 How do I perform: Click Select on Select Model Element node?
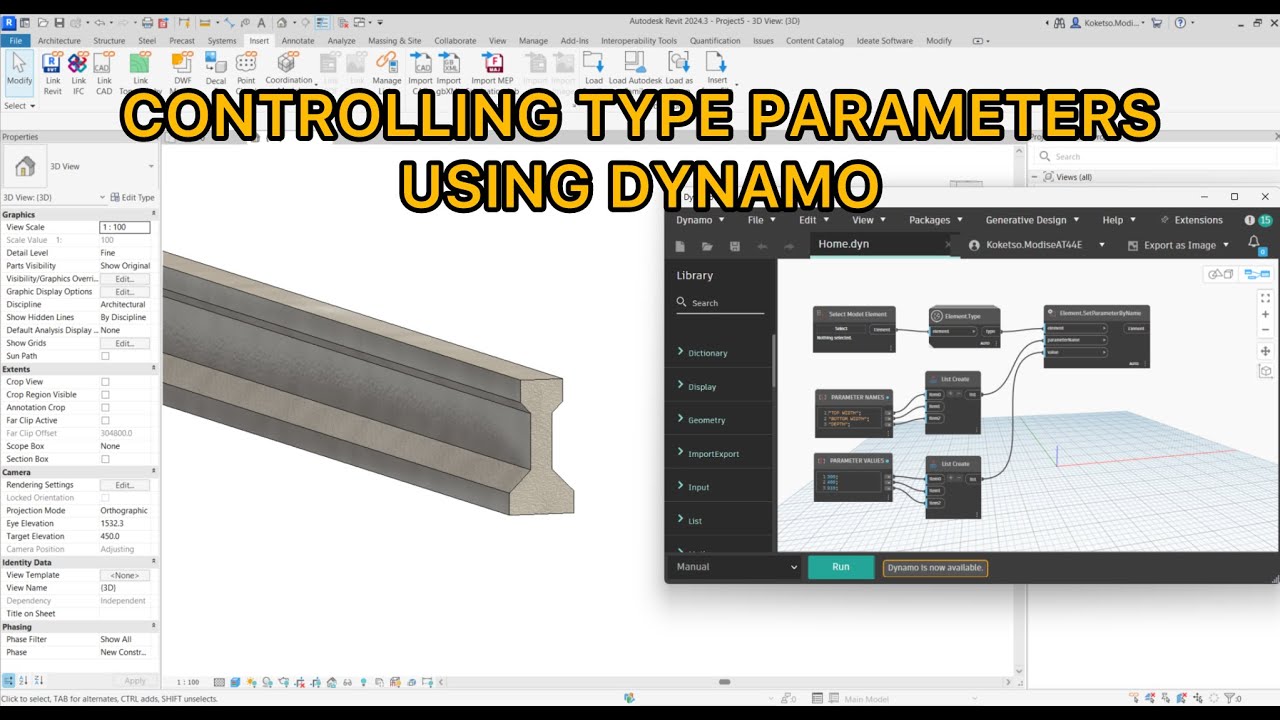point(841,328)
